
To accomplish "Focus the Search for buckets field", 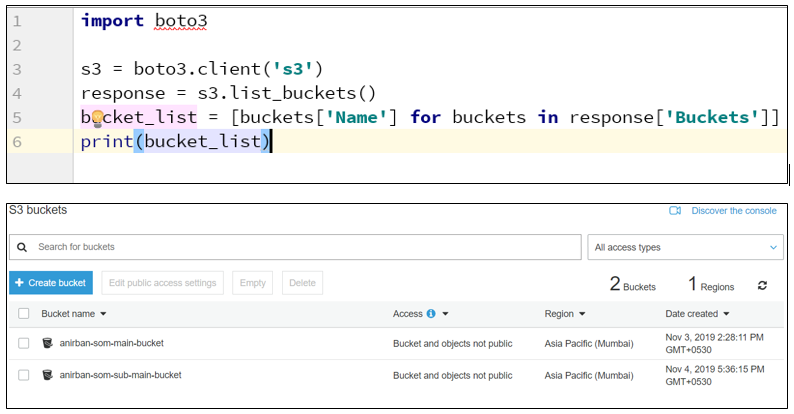I will pos(295,247).
